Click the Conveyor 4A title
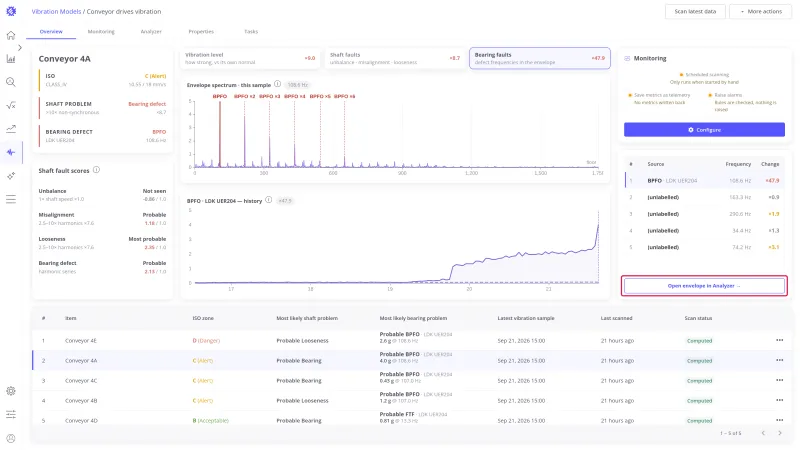 point(64,59)
